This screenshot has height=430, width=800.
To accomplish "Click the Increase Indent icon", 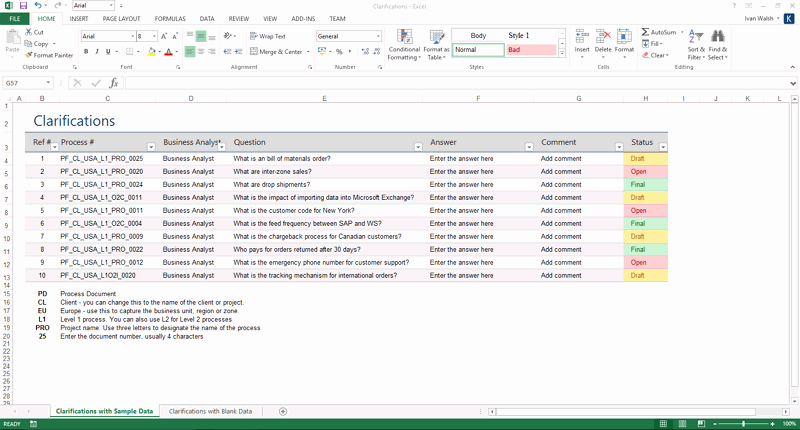I will (238, 52).
